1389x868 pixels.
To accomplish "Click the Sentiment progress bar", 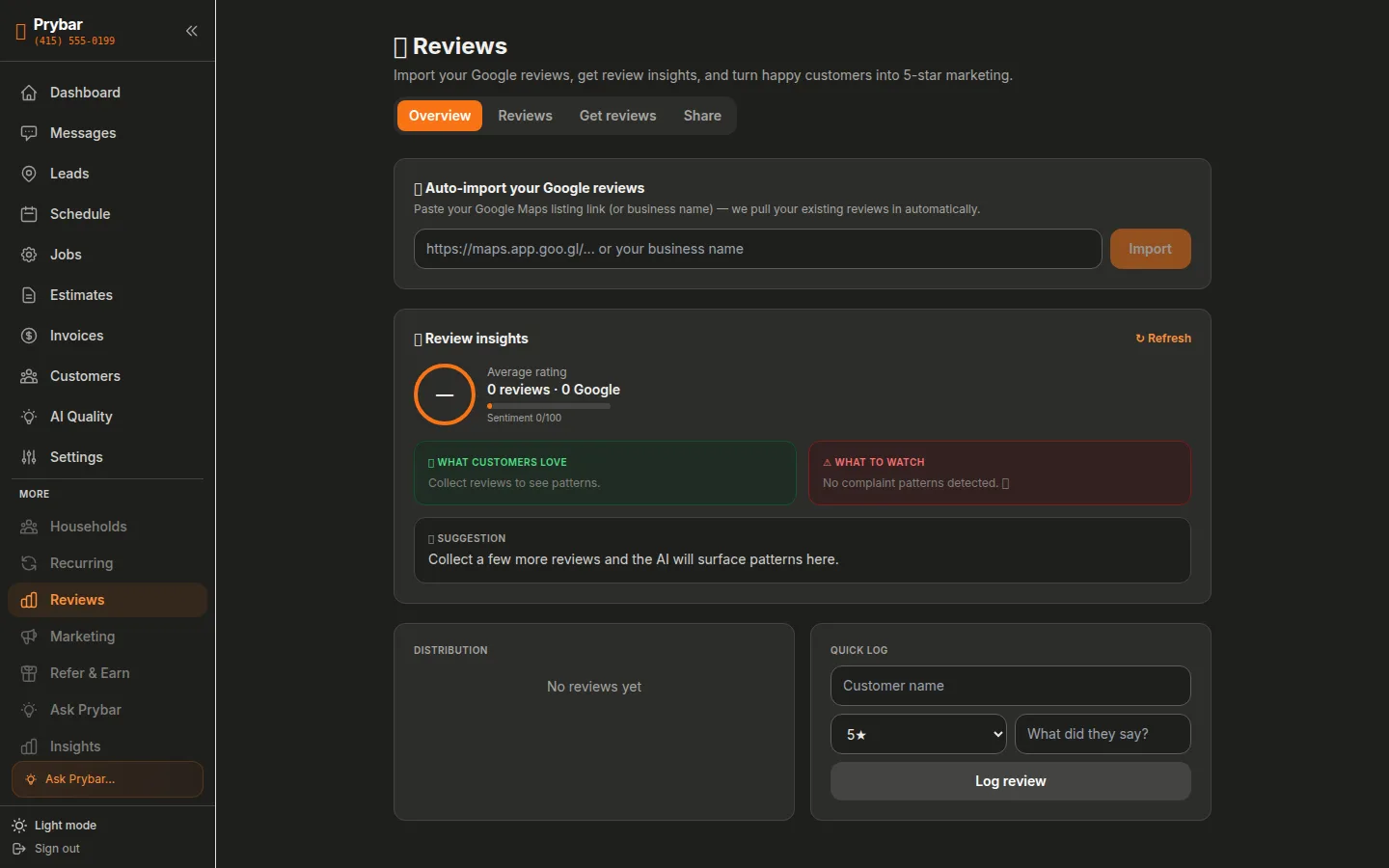I will point(548,406).
